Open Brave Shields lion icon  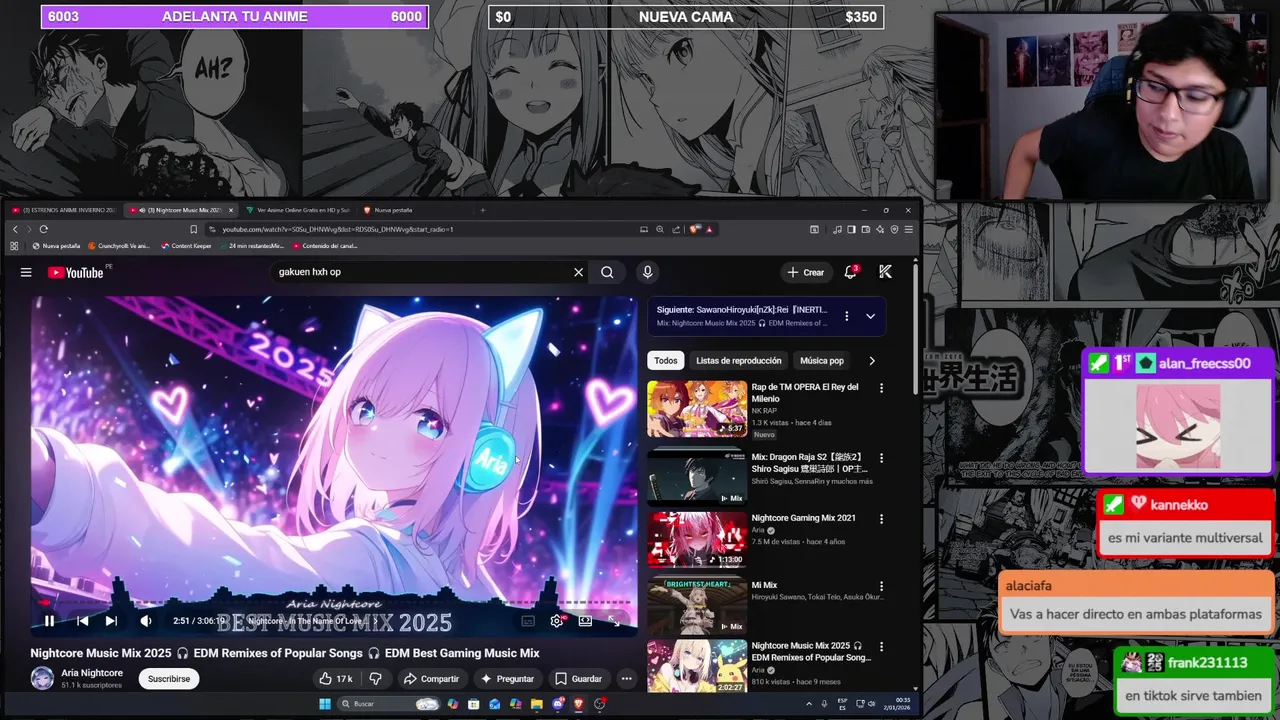tap(695, 229)
